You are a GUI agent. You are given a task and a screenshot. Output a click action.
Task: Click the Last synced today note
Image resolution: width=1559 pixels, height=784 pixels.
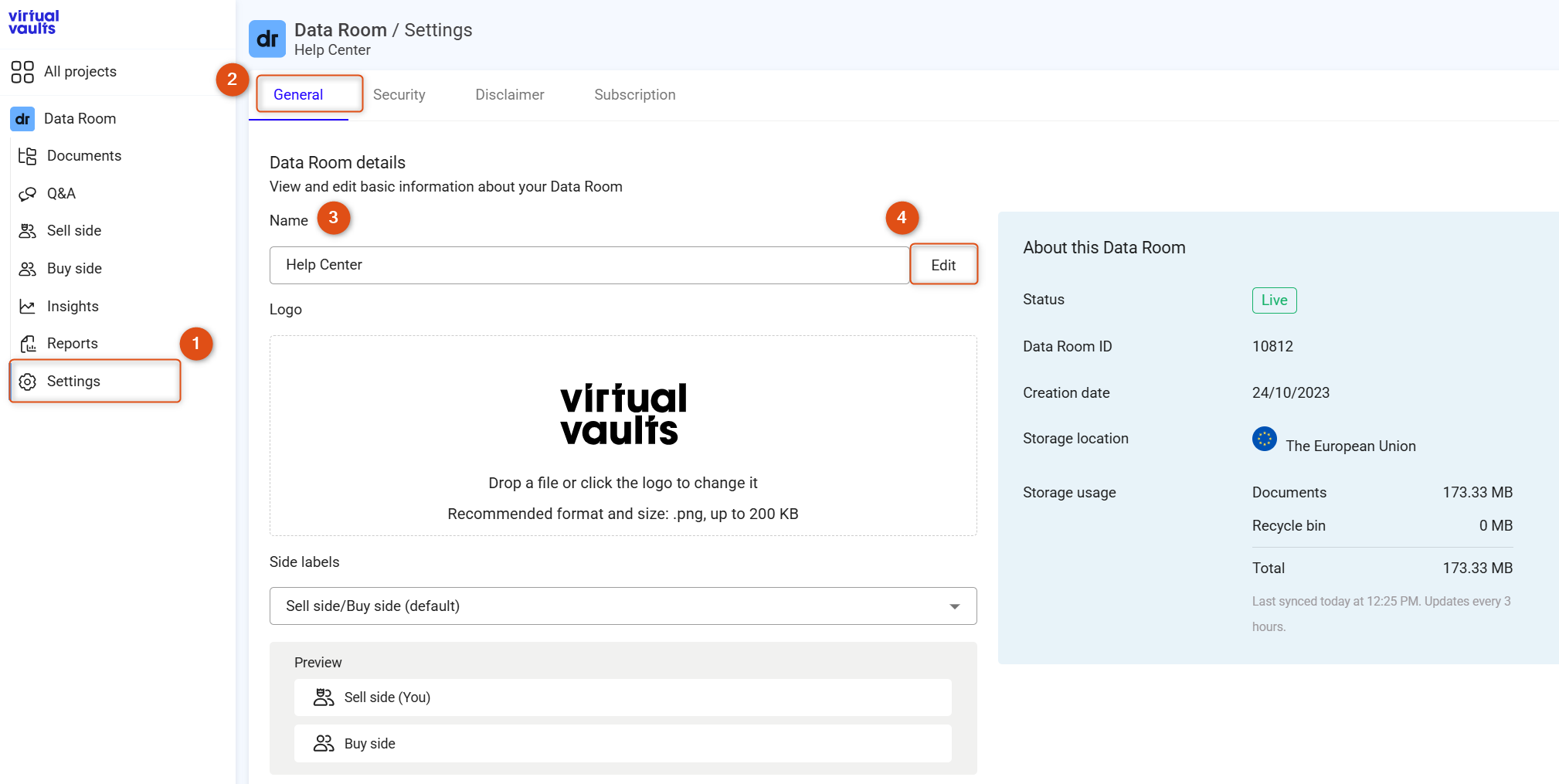point(1381,614)
